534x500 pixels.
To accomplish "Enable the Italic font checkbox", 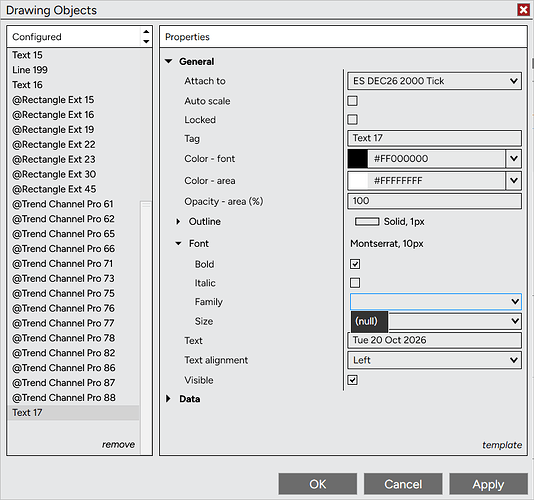I will click(x=355, y=283).
